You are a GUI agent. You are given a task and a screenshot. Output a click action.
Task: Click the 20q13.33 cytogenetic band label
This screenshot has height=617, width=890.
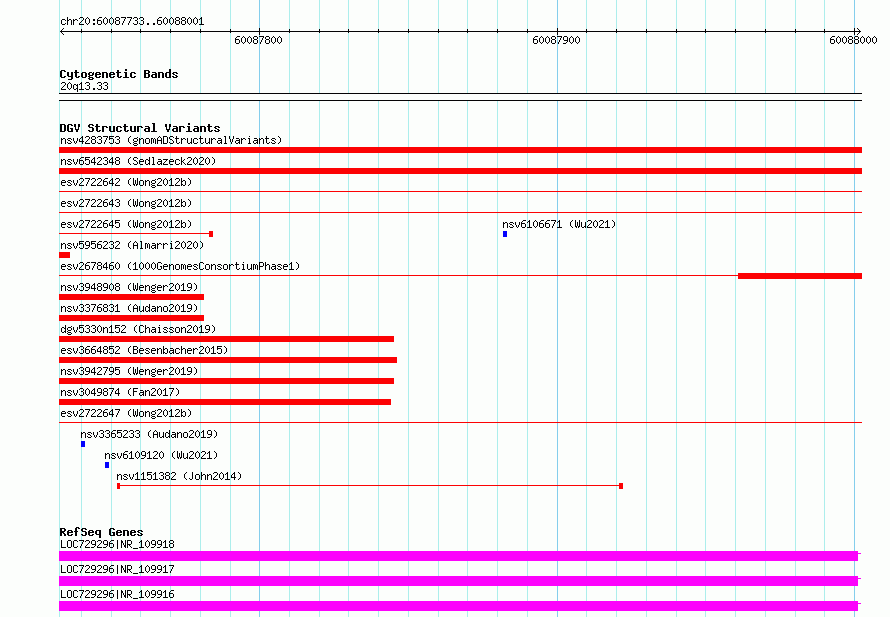(x=84, y=86)
